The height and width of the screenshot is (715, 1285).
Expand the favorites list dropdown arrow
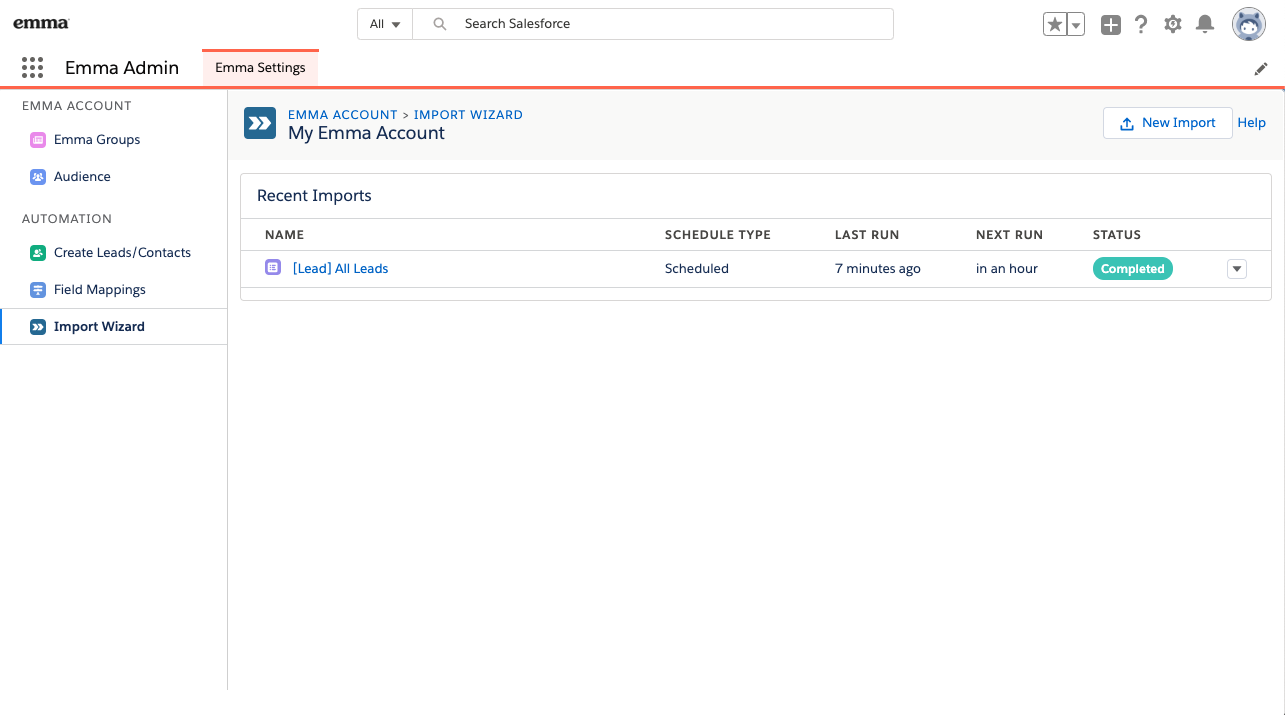(x=1076, y=25)
